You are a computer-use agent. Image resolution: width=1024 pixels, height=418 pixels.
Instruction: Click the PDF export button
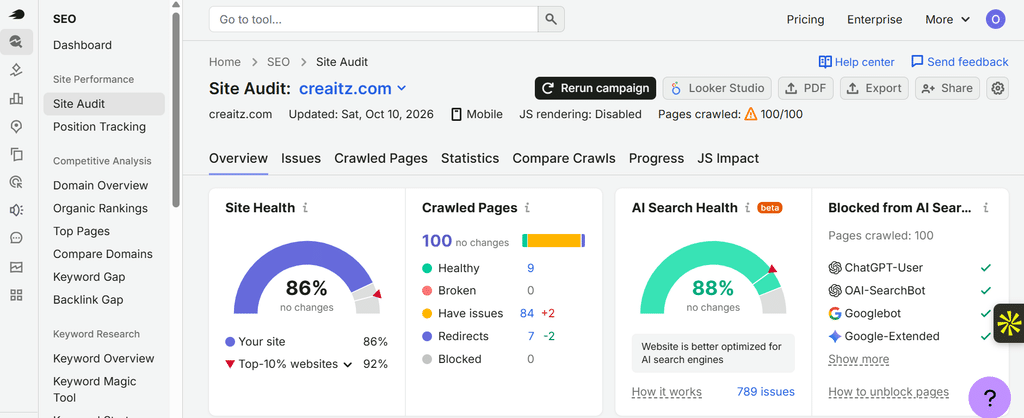pyautogui.click(x=805, y=88)
